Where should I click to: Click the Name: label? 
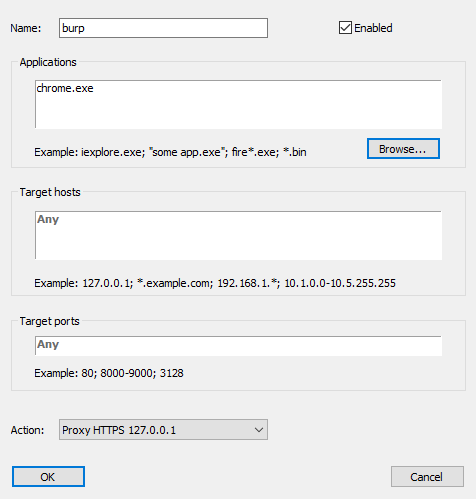[x=26, y=28]
